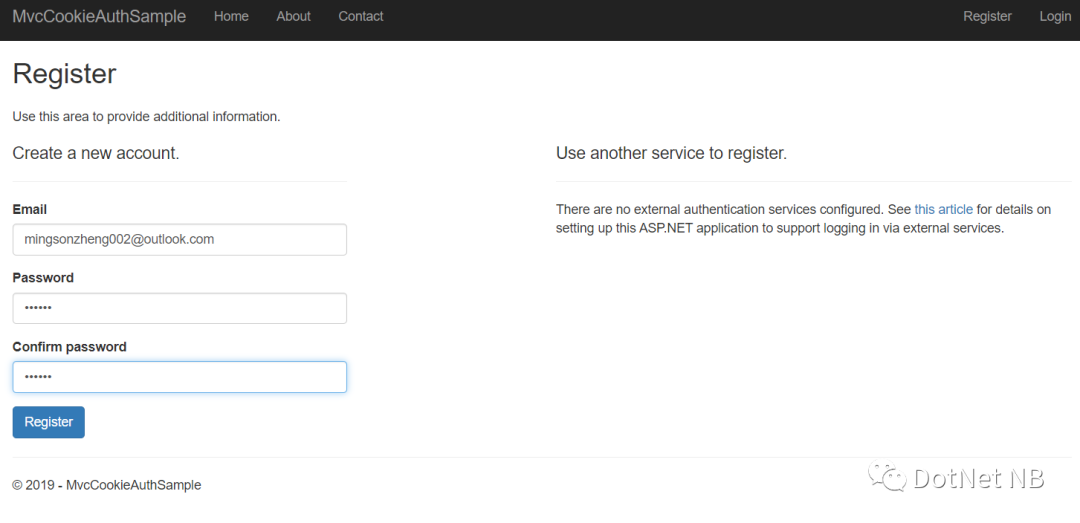This screenshot has height=523, width=1080.
Task: Click the Password field label
Action: click(43, 278)
